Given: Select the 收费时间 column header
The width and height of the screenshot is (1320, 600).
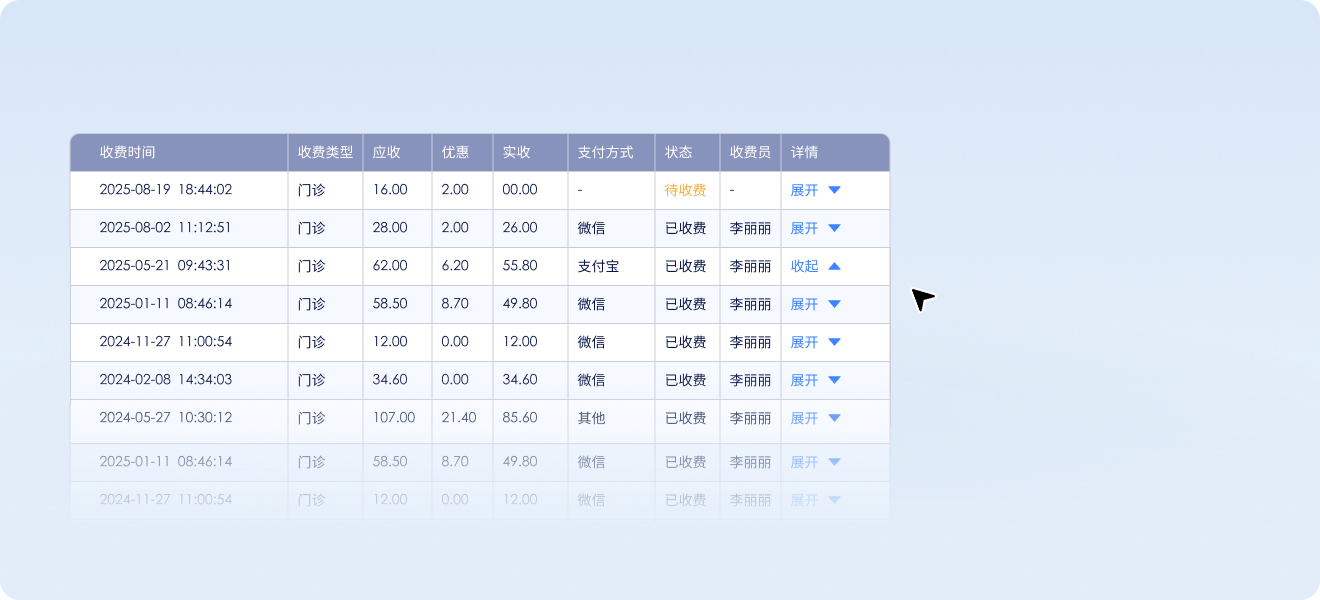Looking at the screenshot, I should tap(127, 152).
